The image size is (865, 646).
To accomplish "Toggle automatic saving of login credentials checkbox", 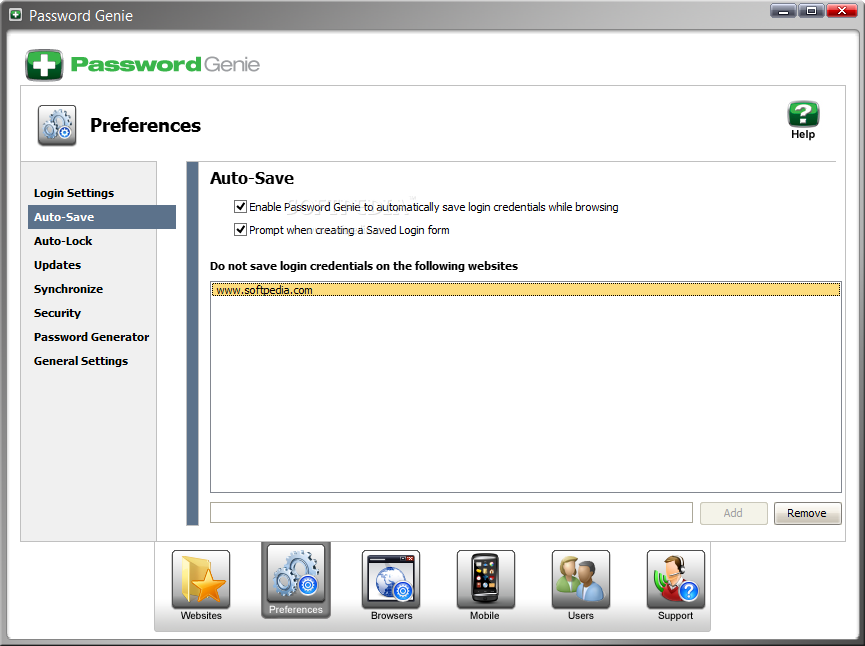I will [241, 207].
